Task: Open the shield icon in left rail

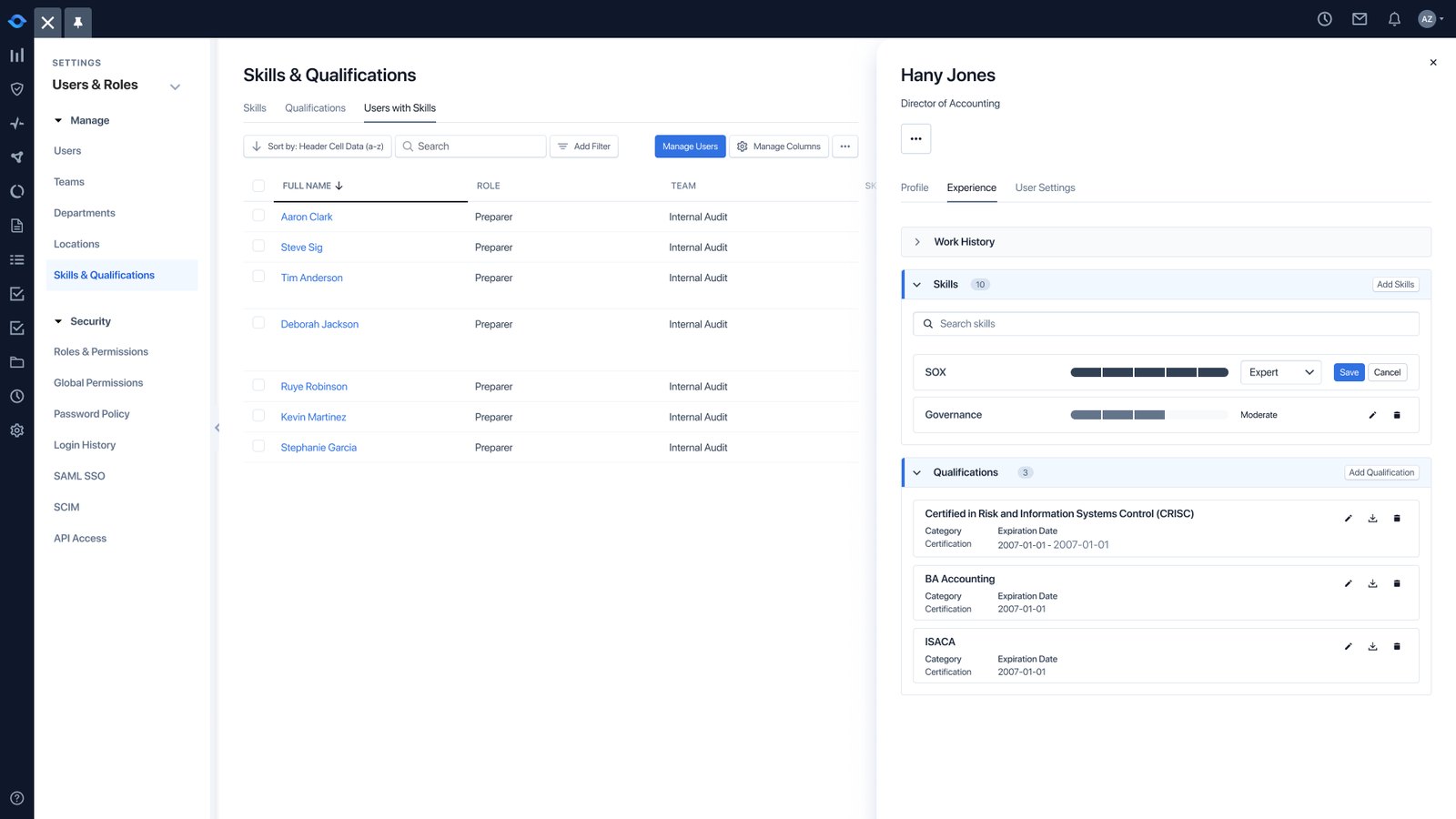Action: pos(16,89)
